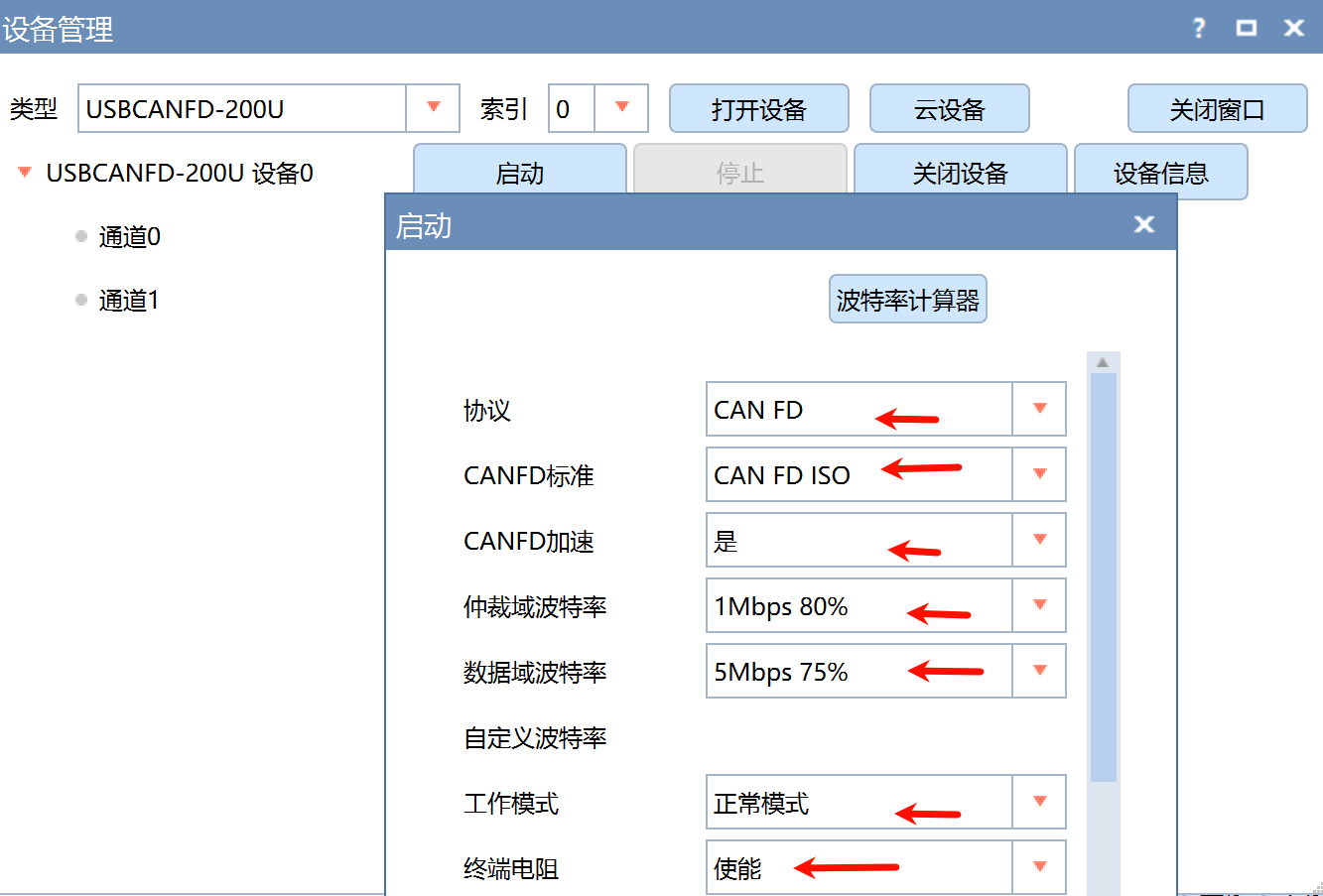Image resolution: width=1323 pixels, height=896 pixels.
Task: Select 通道0 in the device tree
Action: [x=129, y=236]
